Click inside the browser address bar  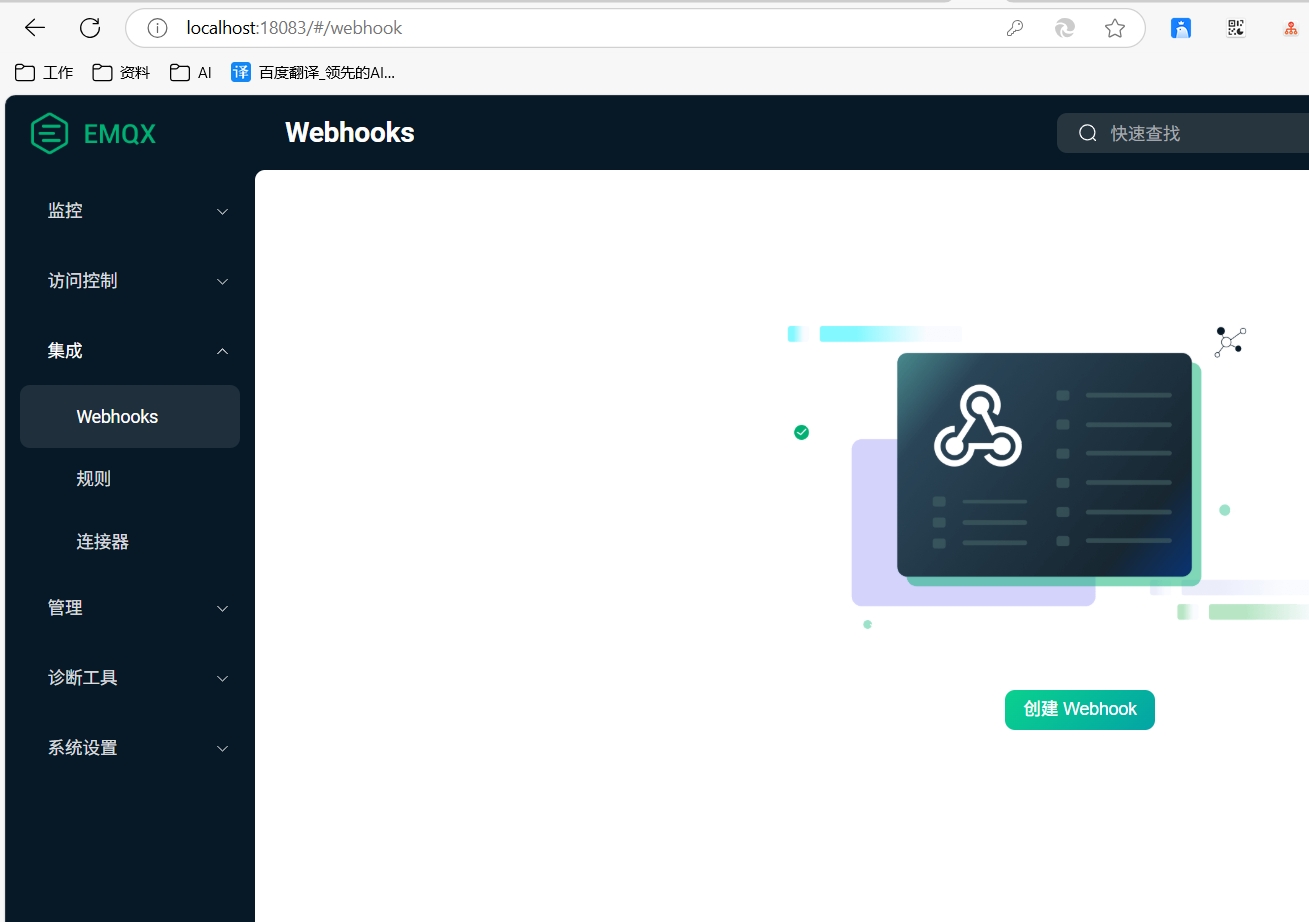click(500, 27)
